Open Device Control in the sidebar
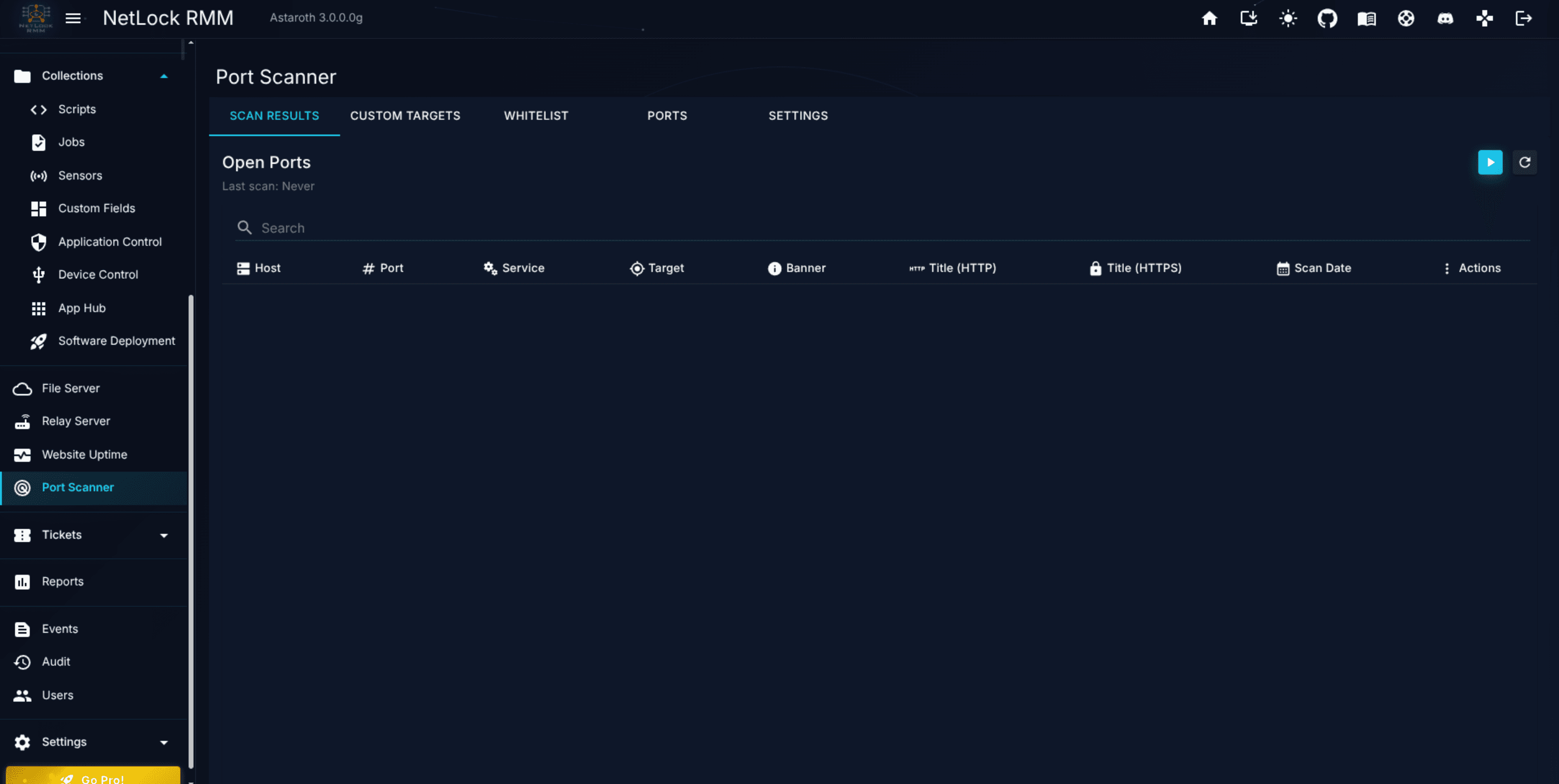This screenshot has height=784, width=1559. click(x=94, y=274)
